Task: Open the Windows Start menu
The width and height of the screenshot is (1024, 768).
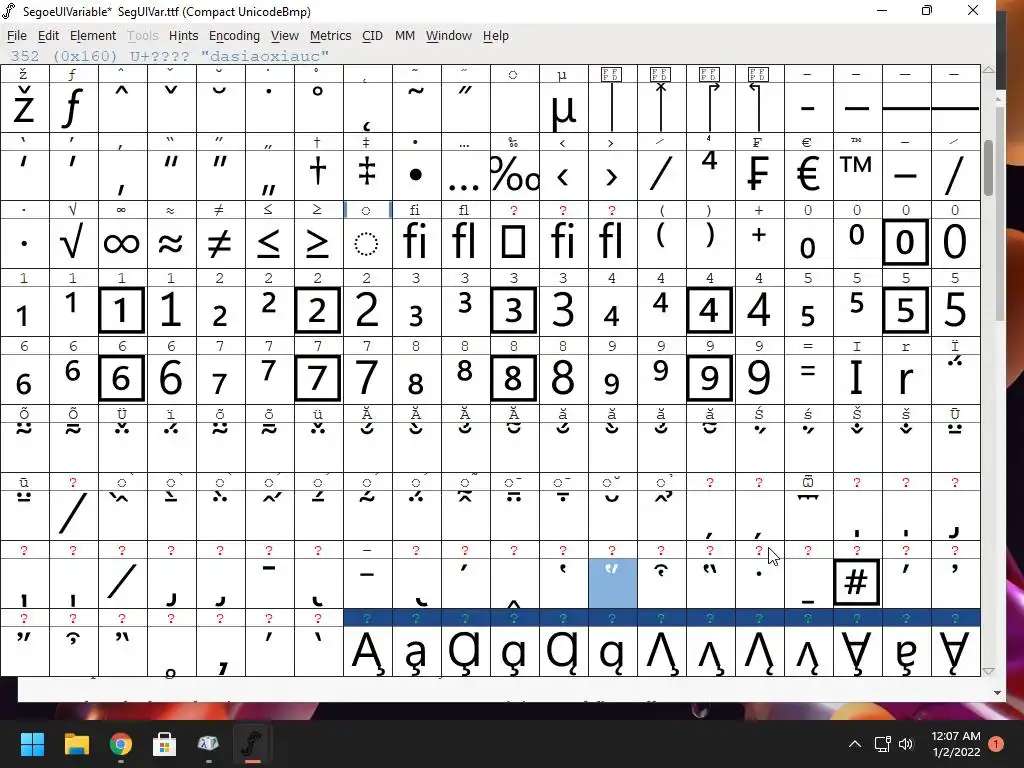Action: point(32,744)
